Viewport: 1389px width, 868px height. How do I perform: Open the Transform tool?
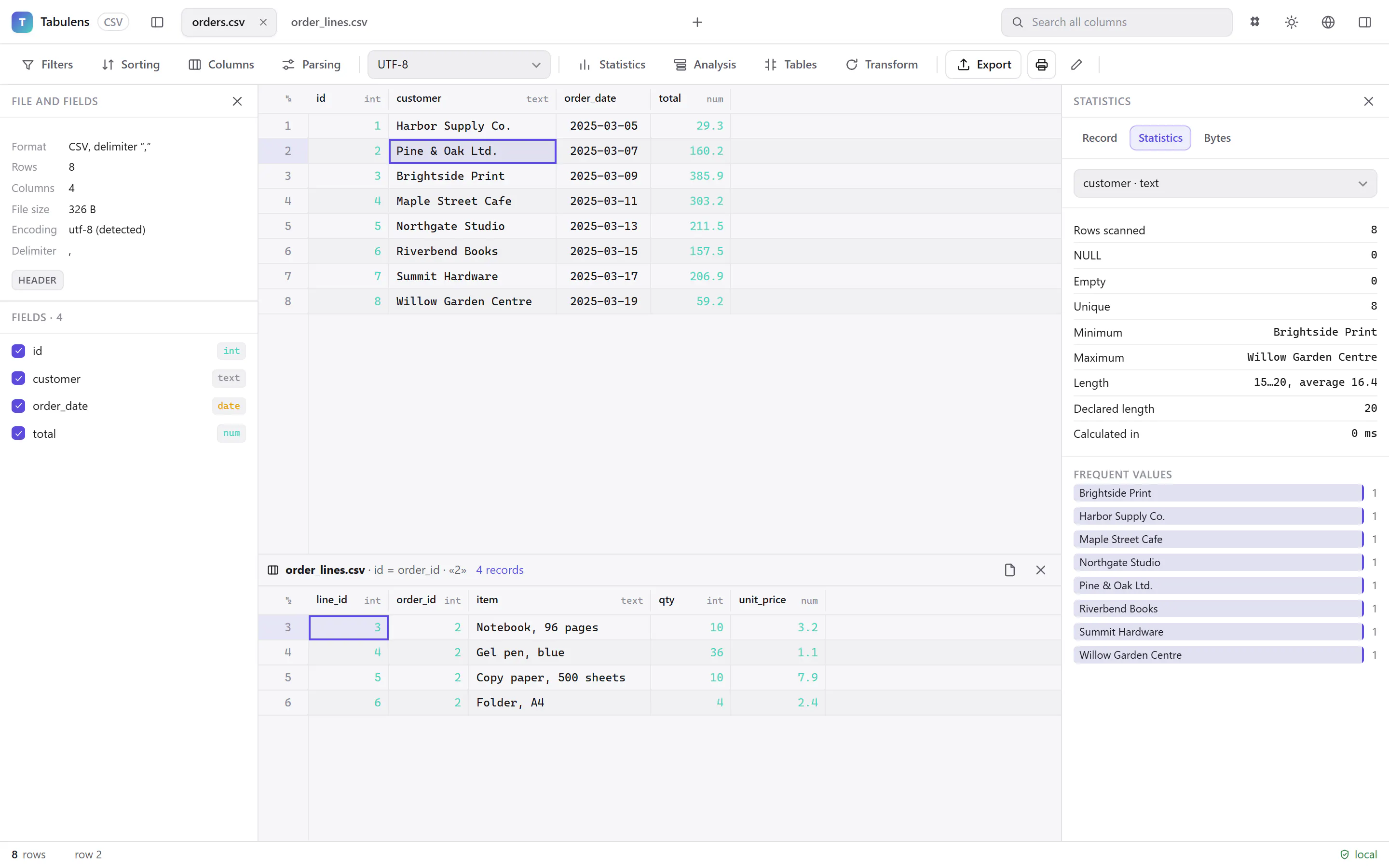click(882, 64)
